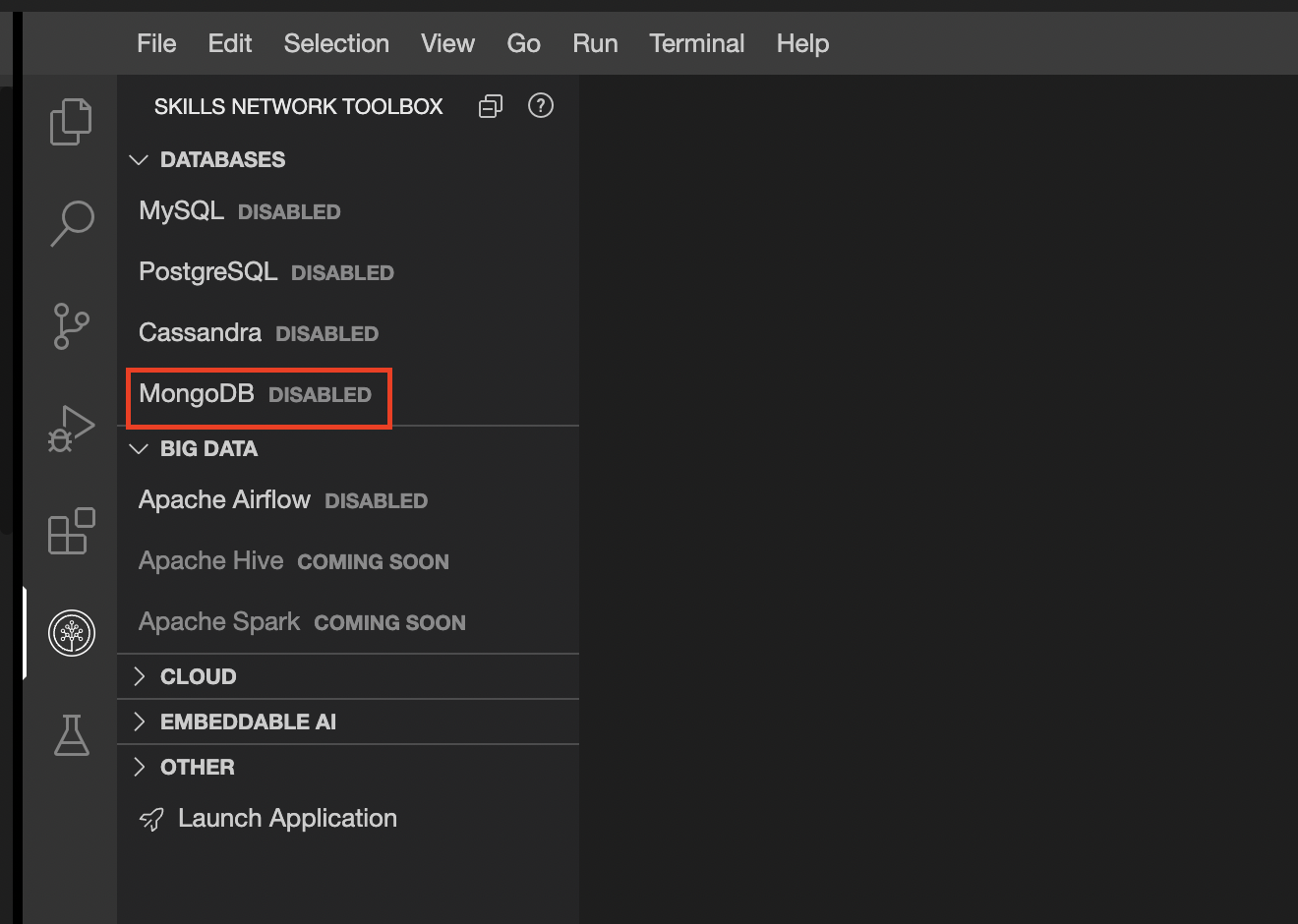Select Apache Airflow under Big Data
1298x924 pixels.
coord(348,500)
